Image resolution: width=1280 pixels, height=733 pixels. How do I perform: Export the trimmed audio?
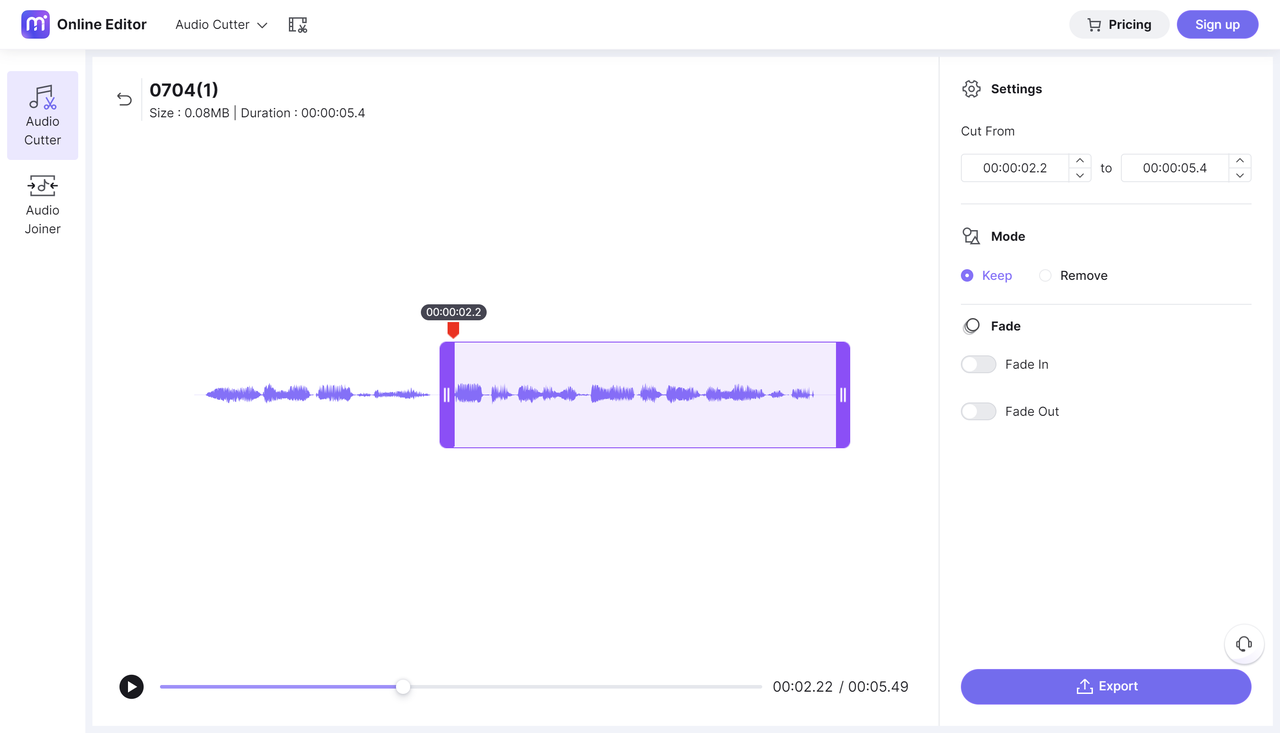(1105, 686)
